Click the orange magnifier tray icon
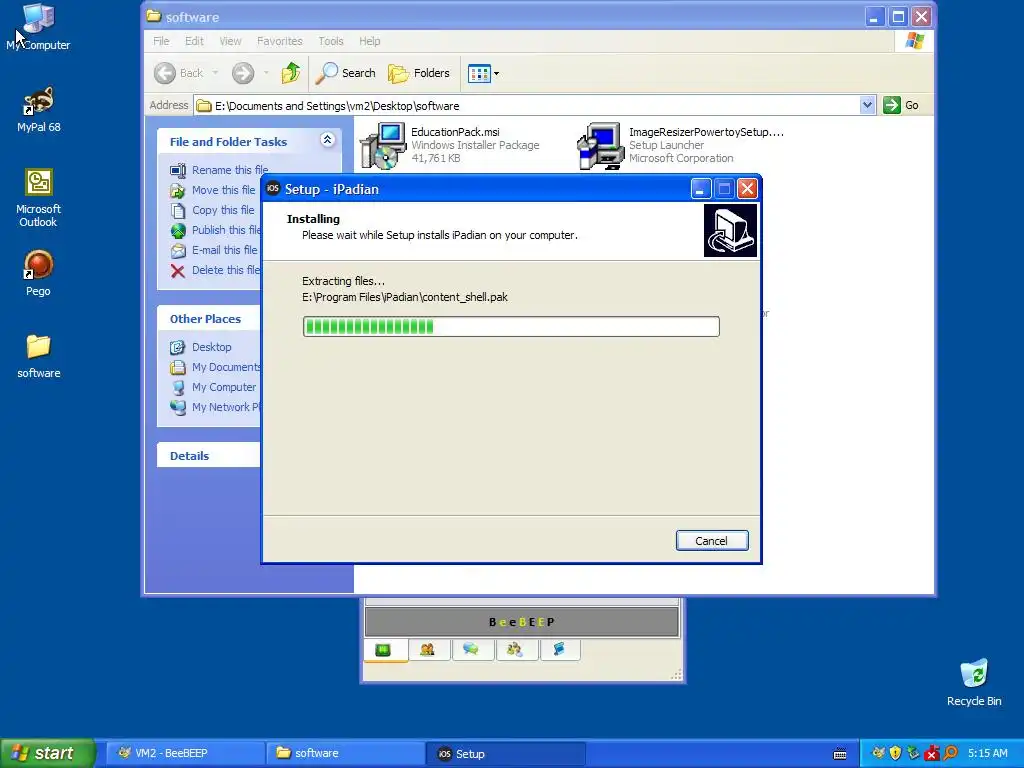1024x768 pixels. click(950, 753)
